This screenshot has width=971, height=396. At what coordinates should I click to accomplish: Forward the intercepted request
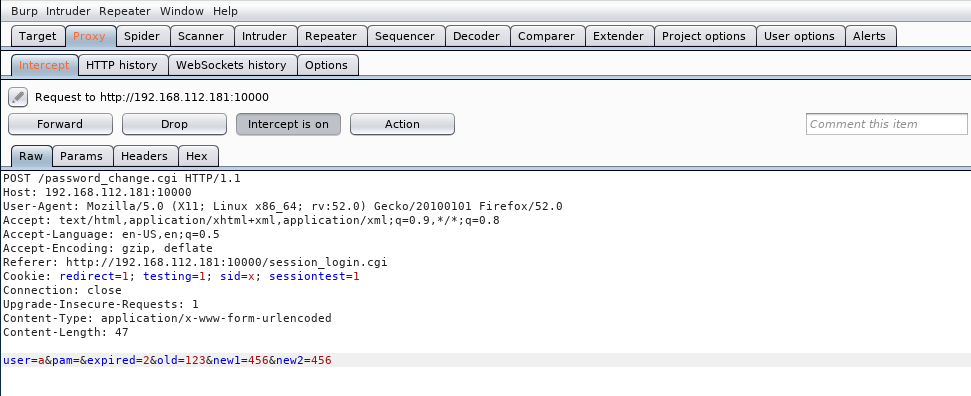(60, 124)
